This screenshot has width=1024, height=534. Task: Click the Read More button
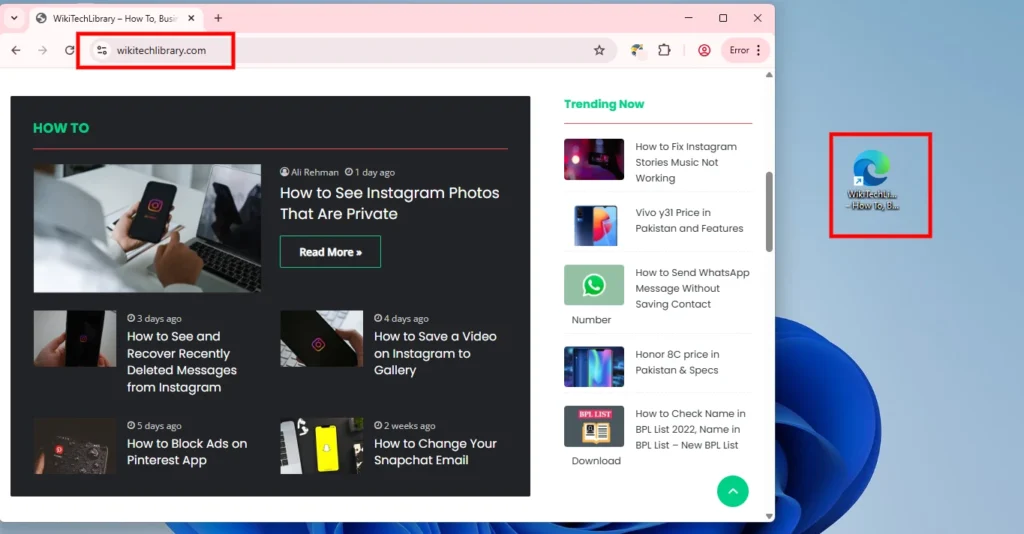[x=330, y=252]
